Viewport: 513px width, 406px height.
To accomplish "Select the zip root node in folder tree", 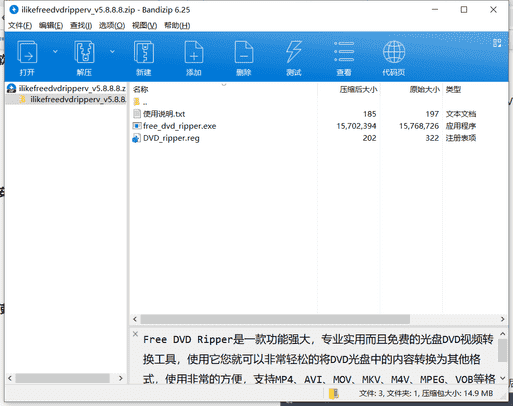I will click(67, 88).
